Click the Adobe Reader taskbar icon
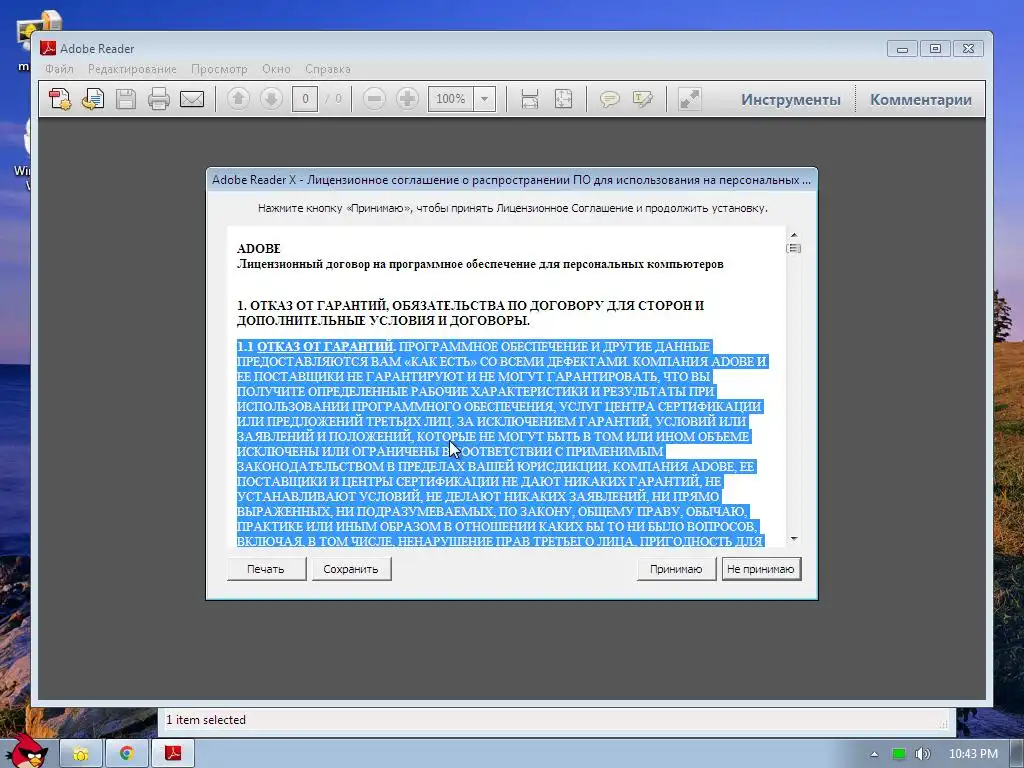 pos(173,754)
